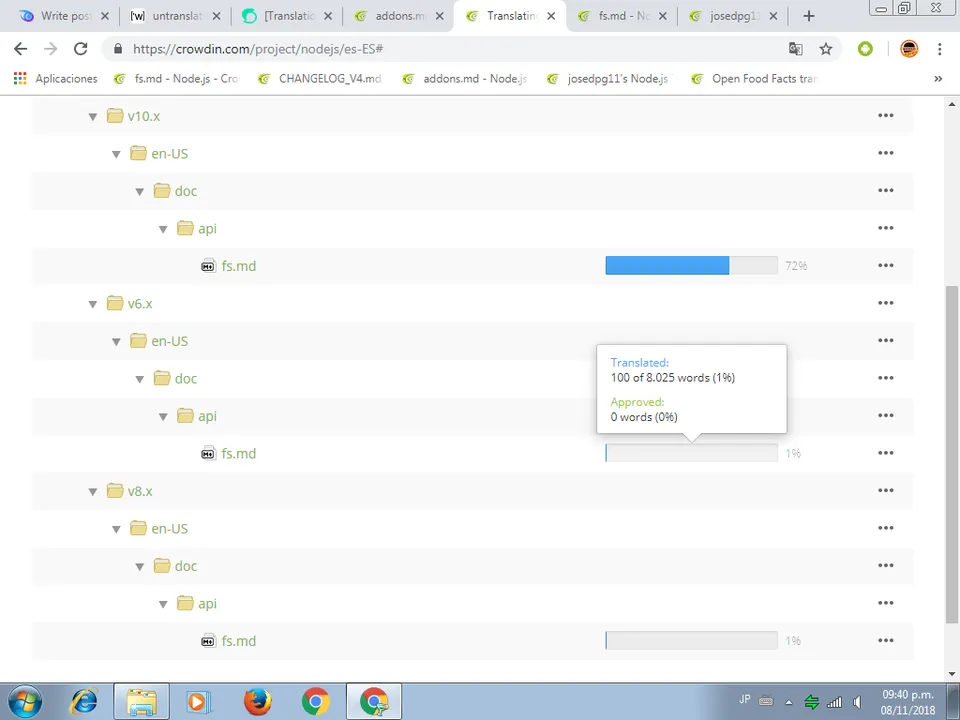
Task: Launch Firefox from the taskbar
Action: (x=258, y=702)
